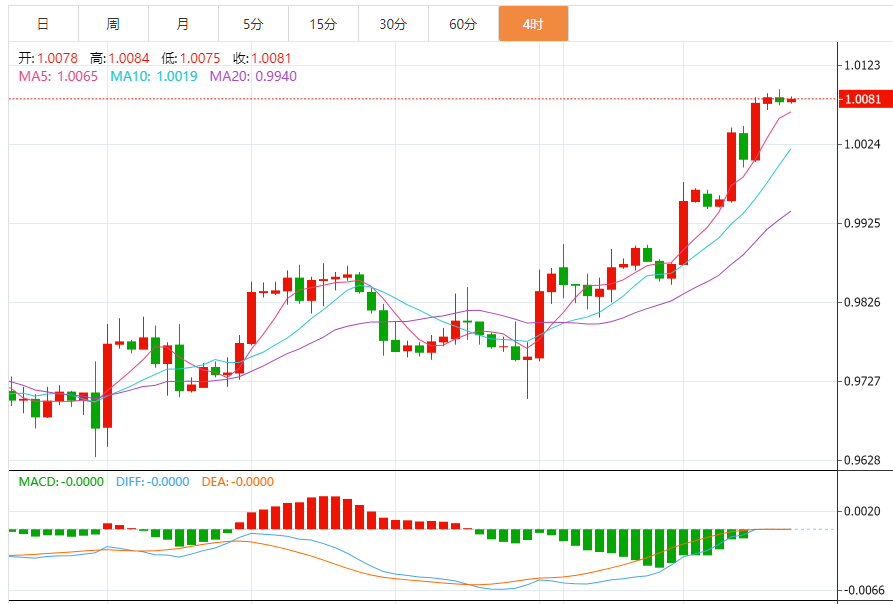Click the MA20: 0.9940 indicator label
Image resolution: width=893 pixels, height=604 pixels.
(253, 76)
